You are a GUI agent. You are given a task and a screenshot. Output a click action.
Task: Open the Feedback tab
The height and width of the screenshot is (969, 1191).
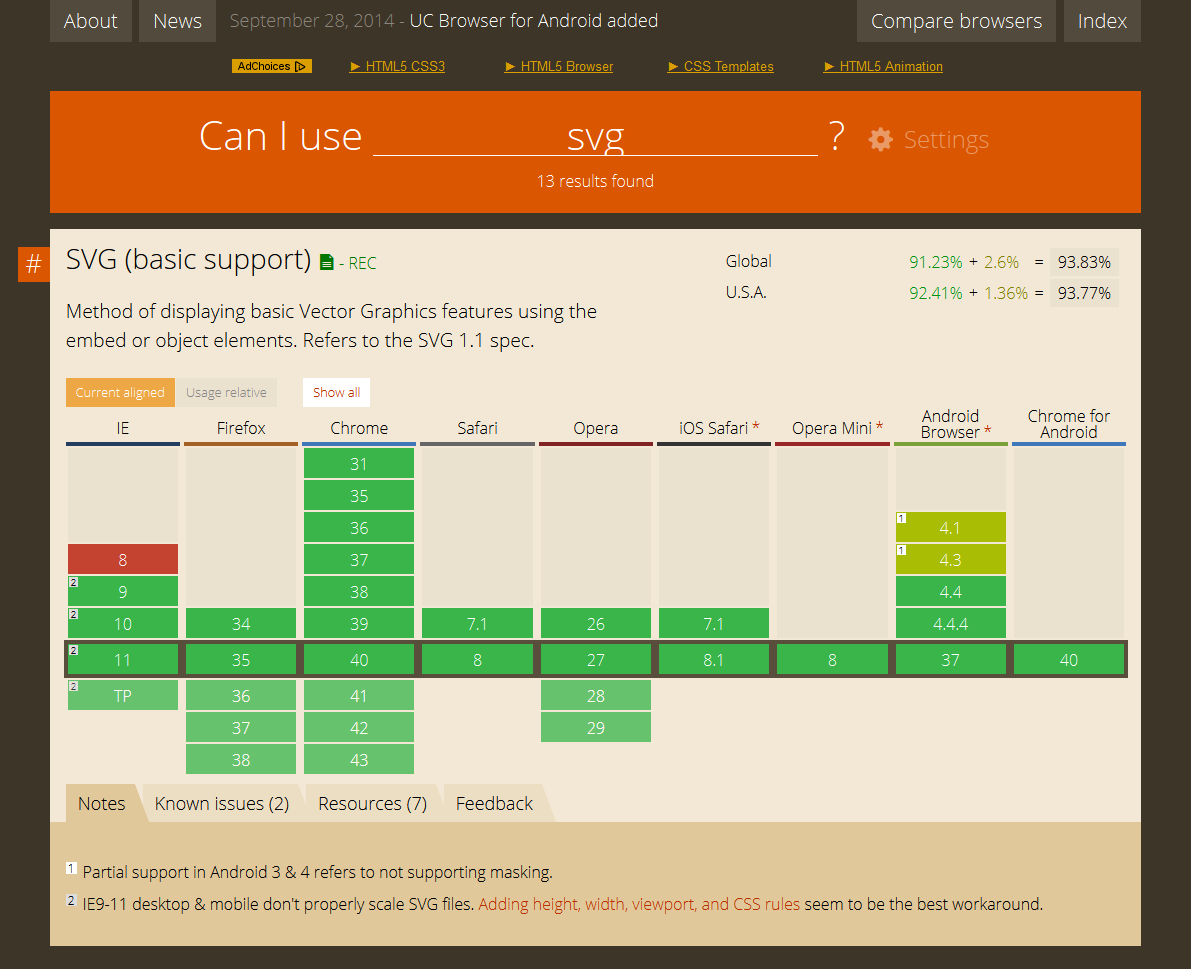(x=494, y=803)
